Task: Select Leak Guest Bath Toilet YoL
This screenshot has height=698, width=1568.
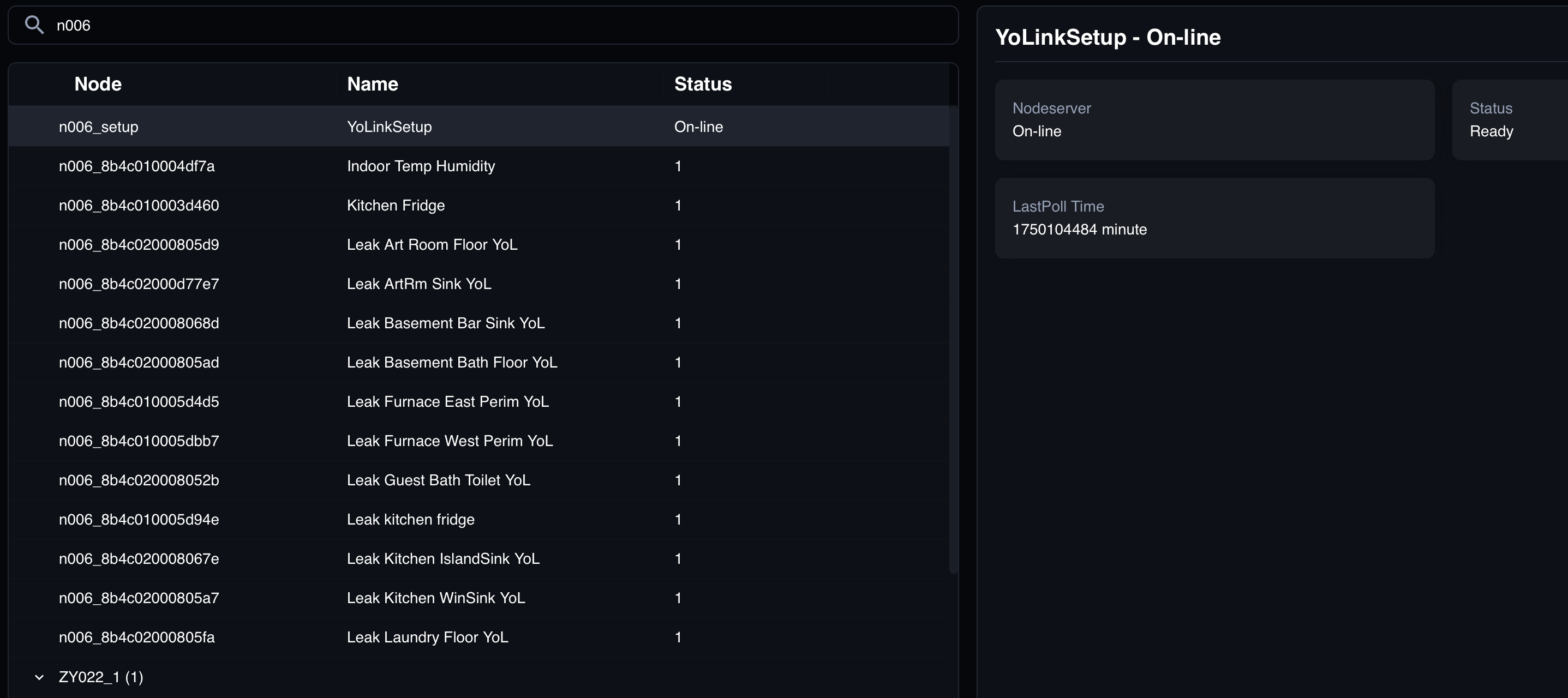Action: 438,480
